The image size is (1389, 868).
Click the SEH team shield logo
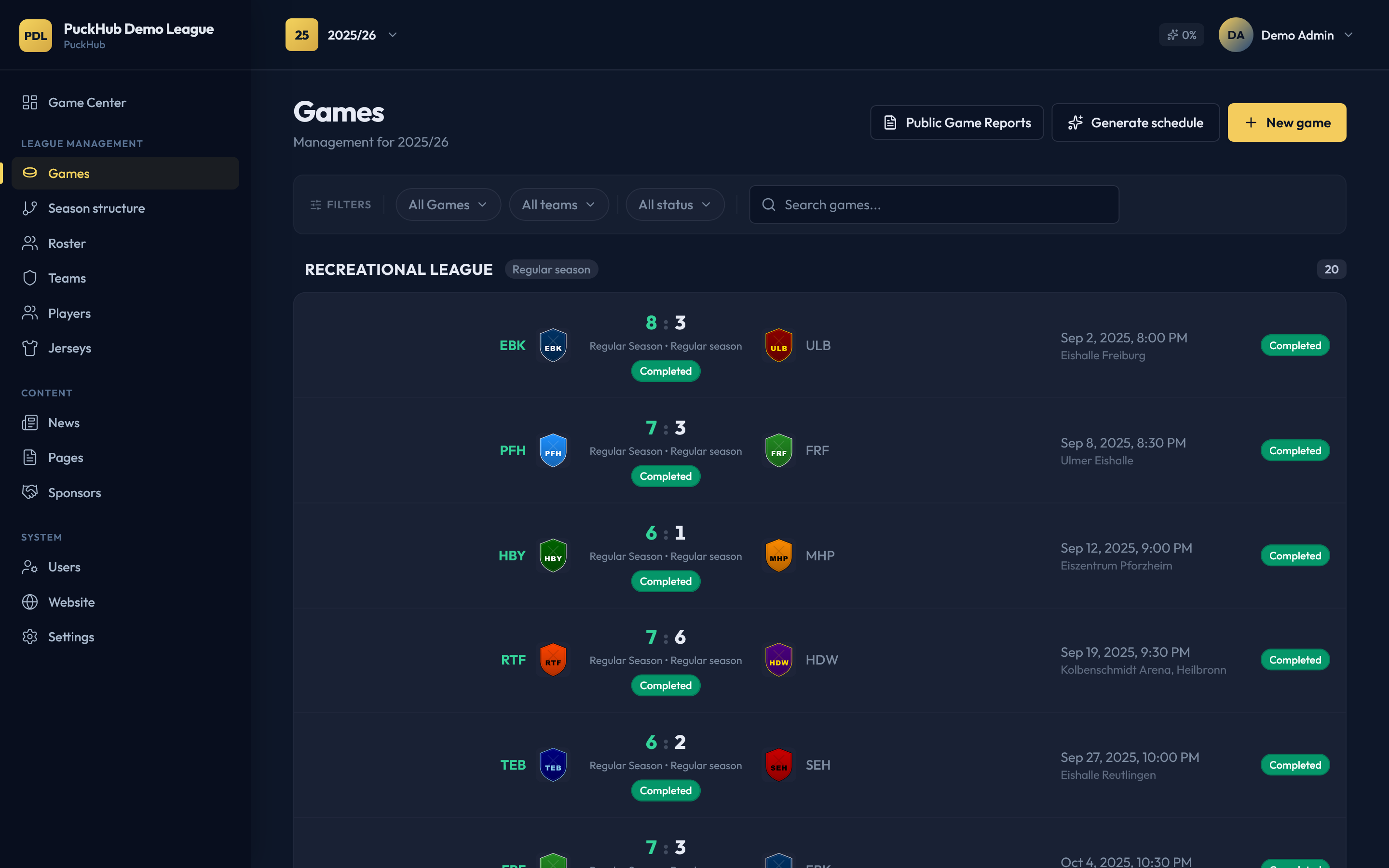[x=779, y=765]
